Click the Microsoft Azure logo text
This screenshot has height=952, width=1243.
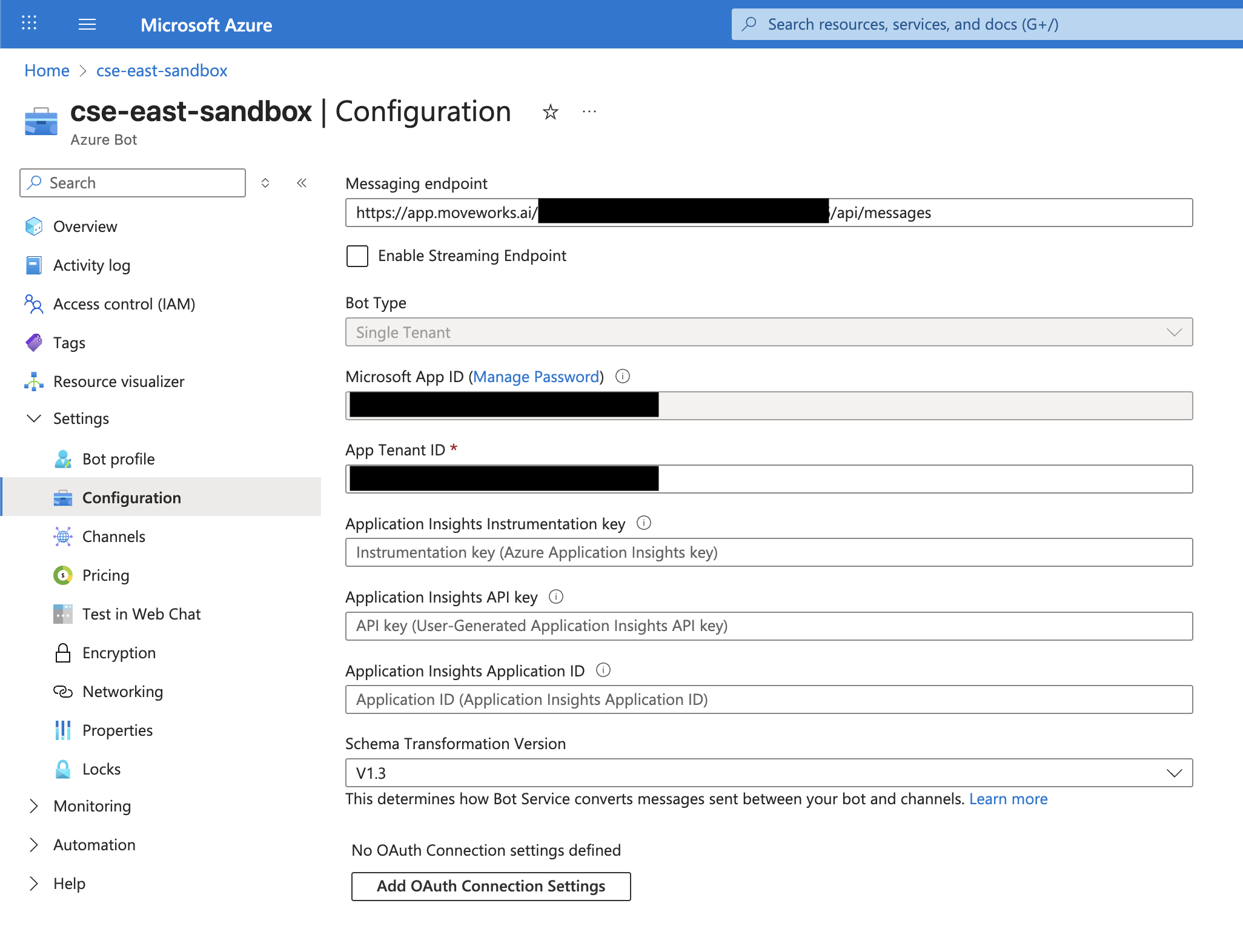[206, 25]
